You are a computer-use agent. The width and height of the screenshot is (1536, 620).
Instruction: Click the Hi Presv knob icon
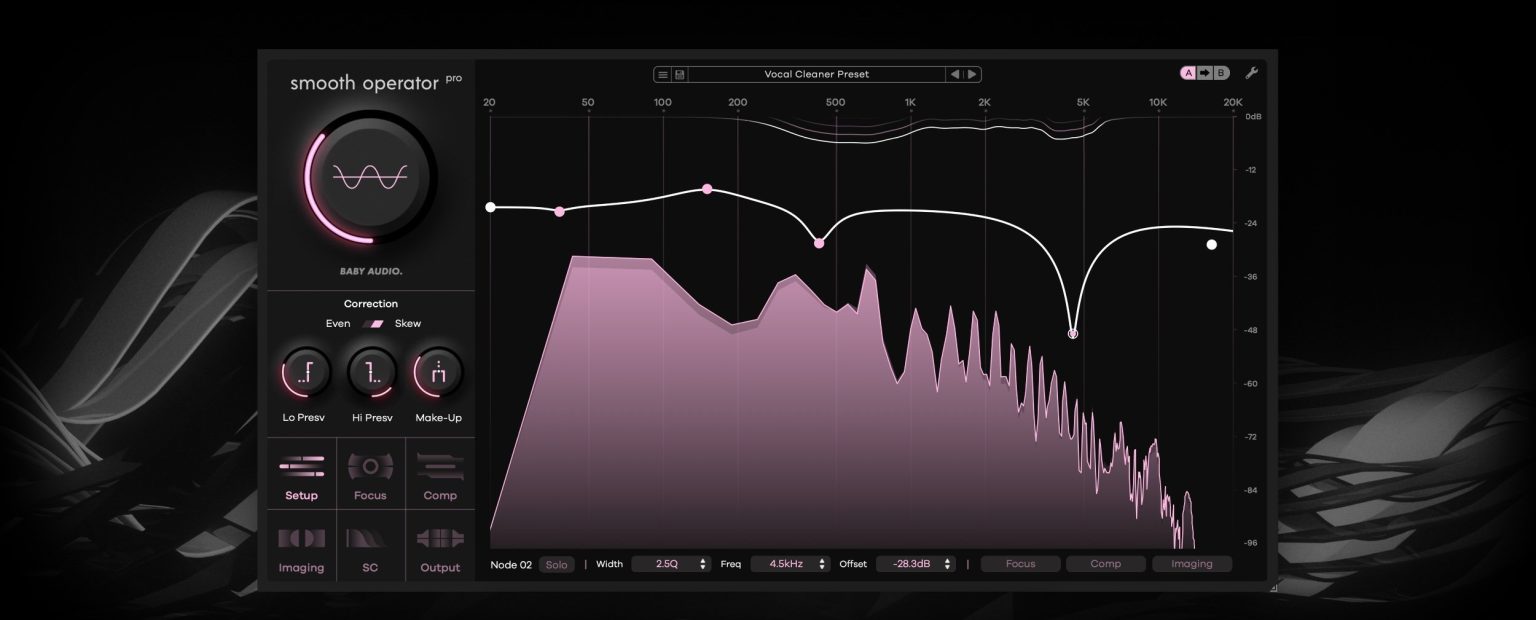(x=370, y=371)
